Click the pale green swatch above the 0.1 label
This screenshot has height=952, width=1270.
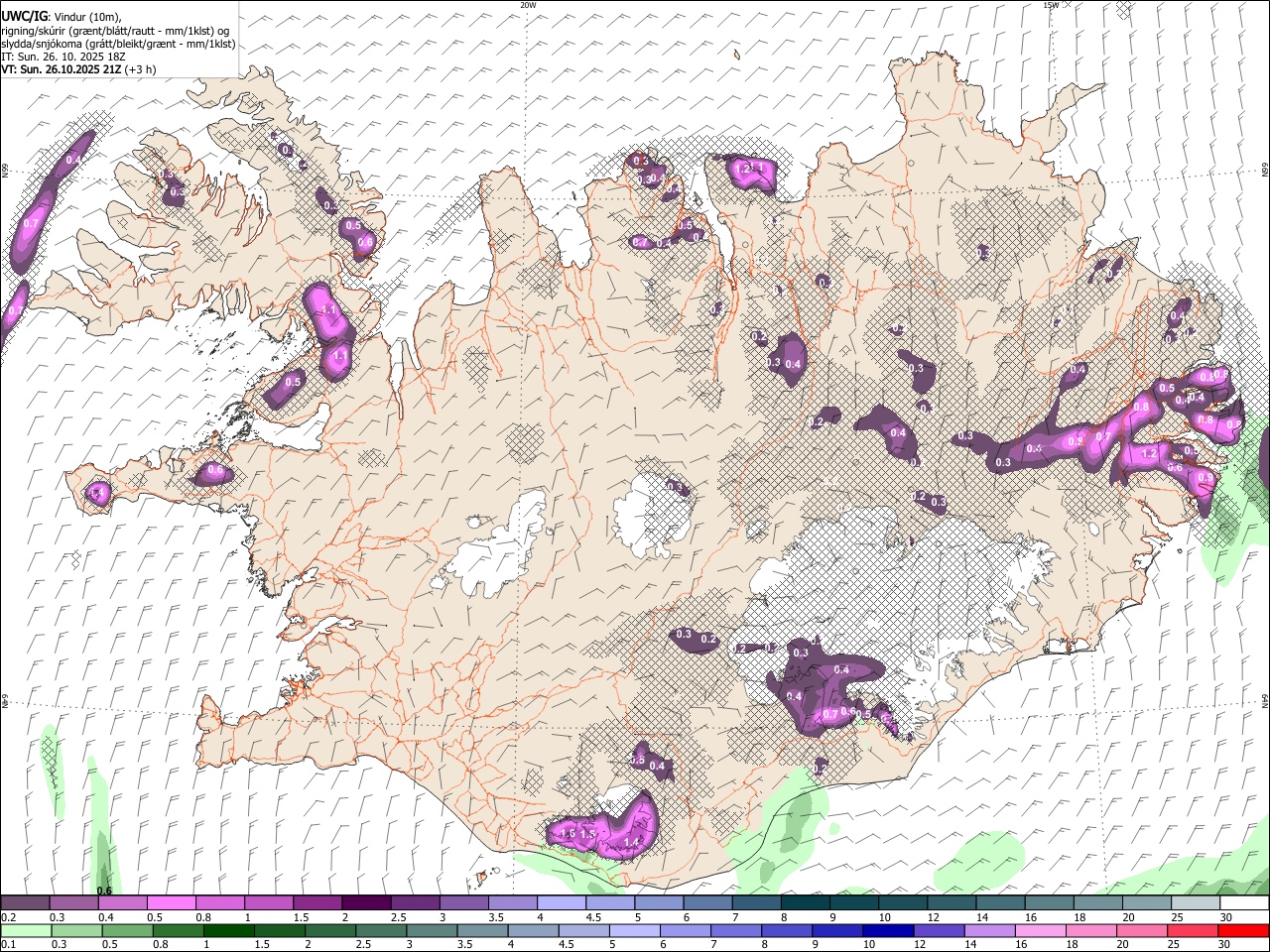pos(26,930)
